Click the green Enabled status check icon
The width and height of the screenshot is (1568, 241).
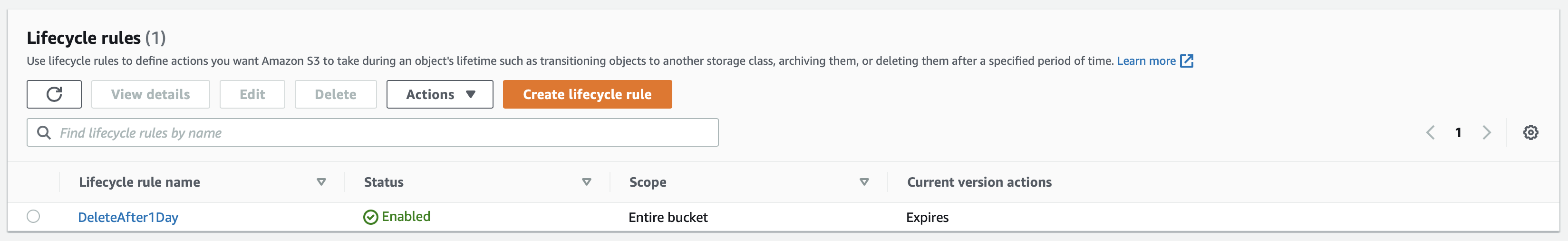click(x=370, y=217)
